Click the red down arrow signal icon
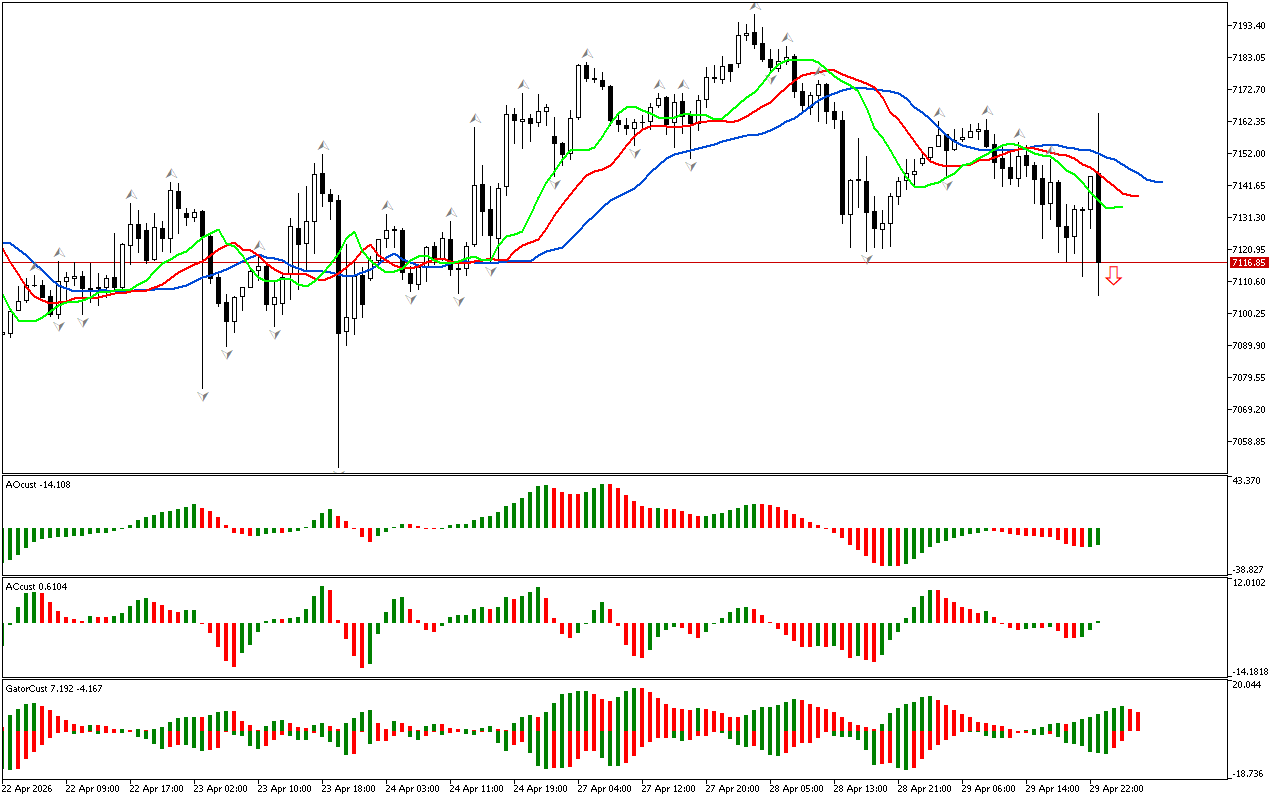This screenshot has height=800, width=1280. pyautogui.click(x=1113, y=276)
